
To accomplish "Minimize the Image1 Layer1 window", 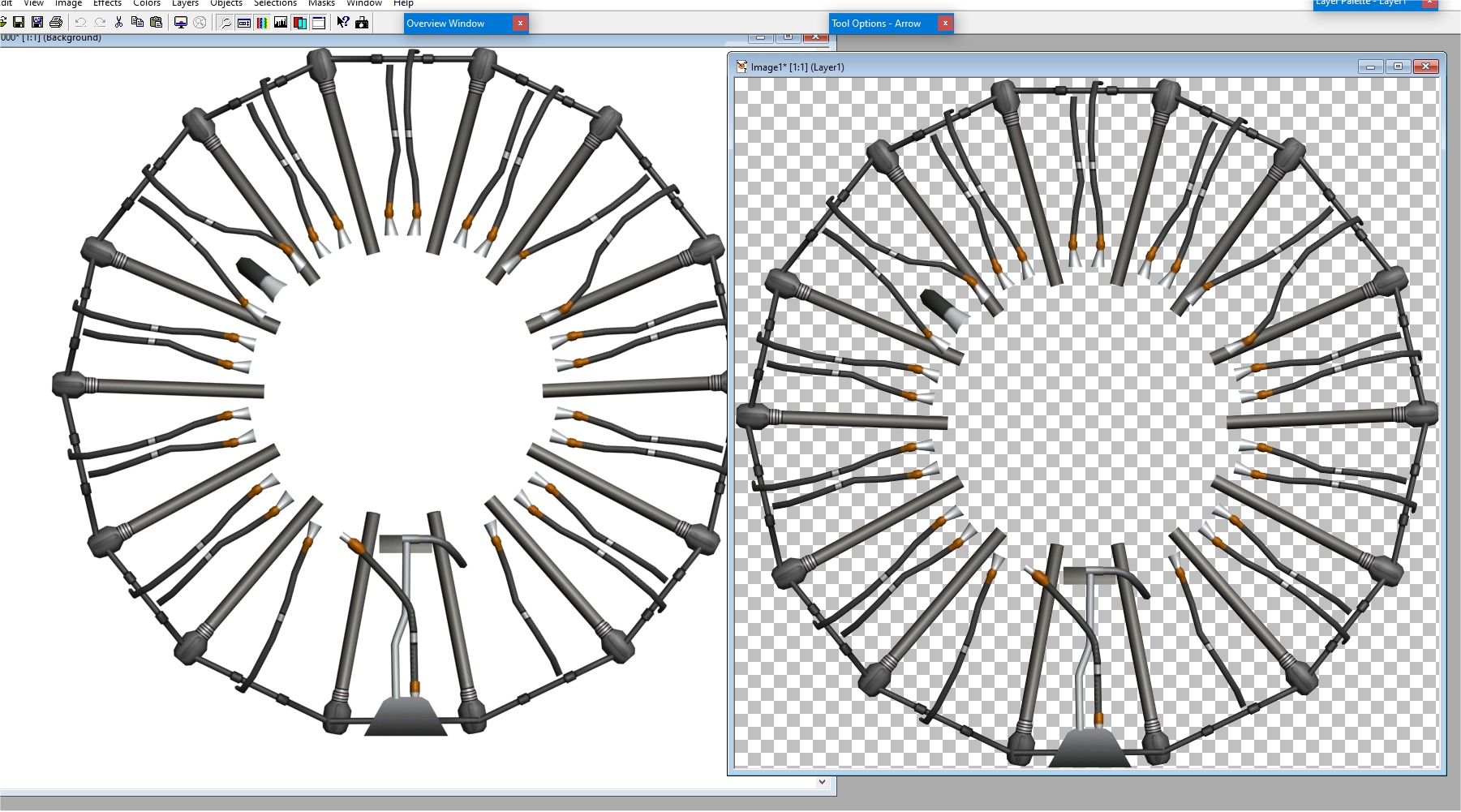I will pos(1370,67).
